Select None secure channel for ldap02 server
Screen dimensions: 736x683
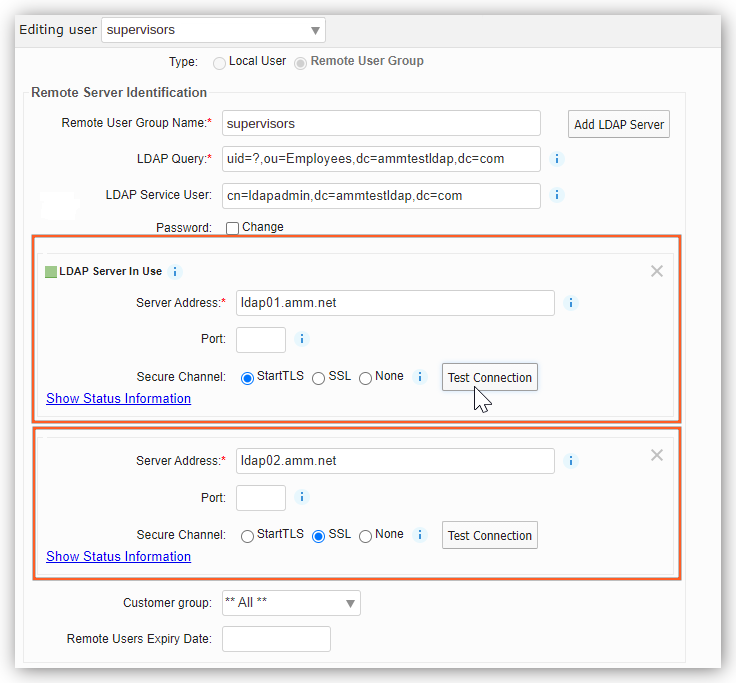(x=365, y=536)
